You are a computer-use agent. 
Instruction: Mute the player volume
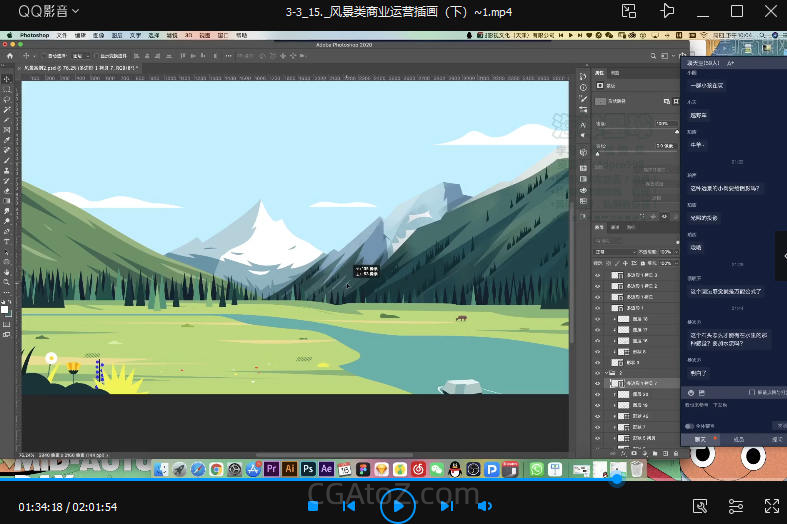(x=485, y=506)
